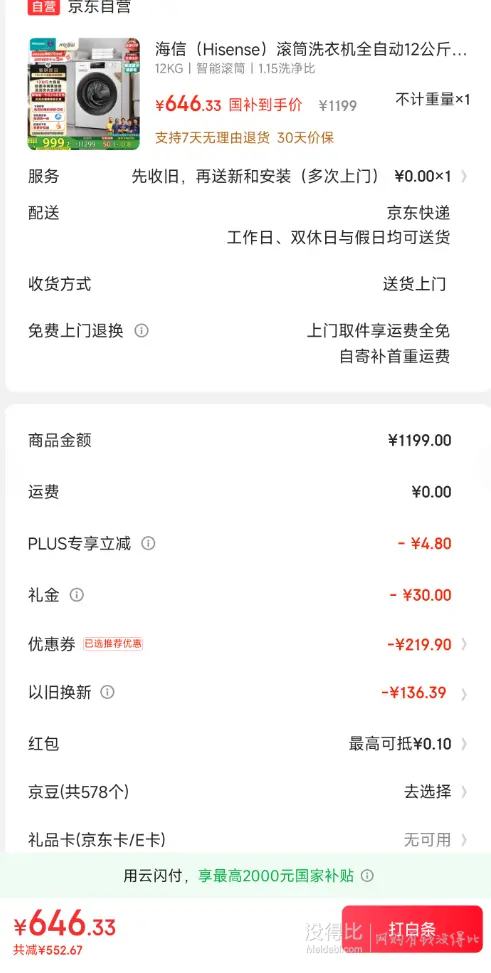Tap info icon beside 礼金

click(76, 595)
